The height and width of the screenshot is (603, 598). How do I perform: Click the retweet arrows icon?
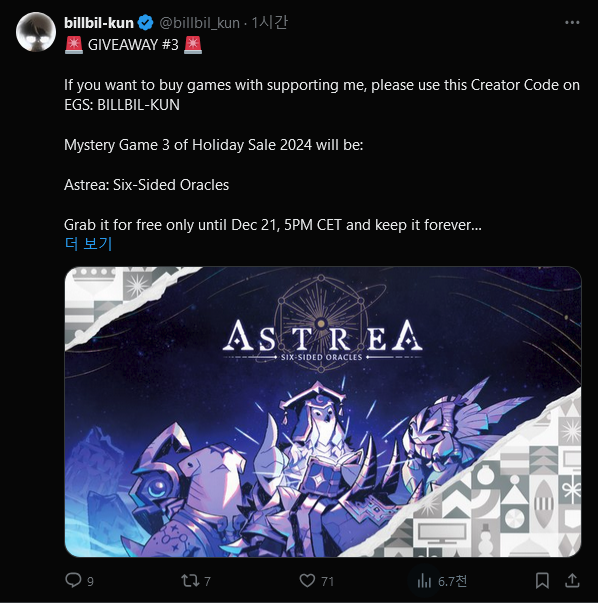click(x=190, y=580)
